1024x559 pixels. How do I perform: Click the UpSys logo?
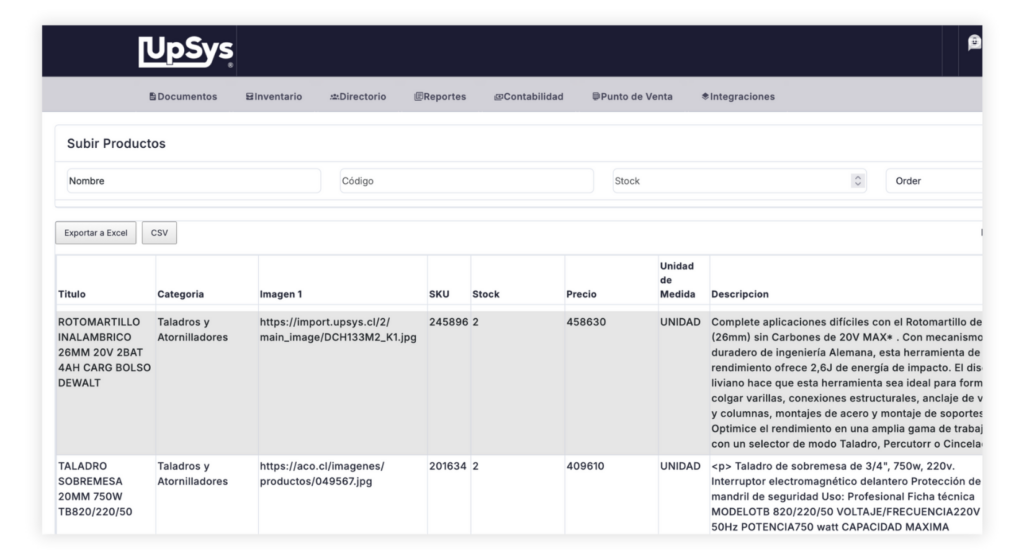tap(185, 52)
